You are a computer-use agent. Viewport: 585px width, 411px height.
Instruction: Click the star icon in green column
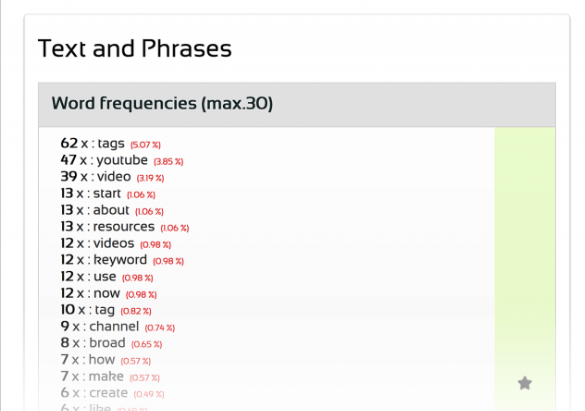coord(525,383)
